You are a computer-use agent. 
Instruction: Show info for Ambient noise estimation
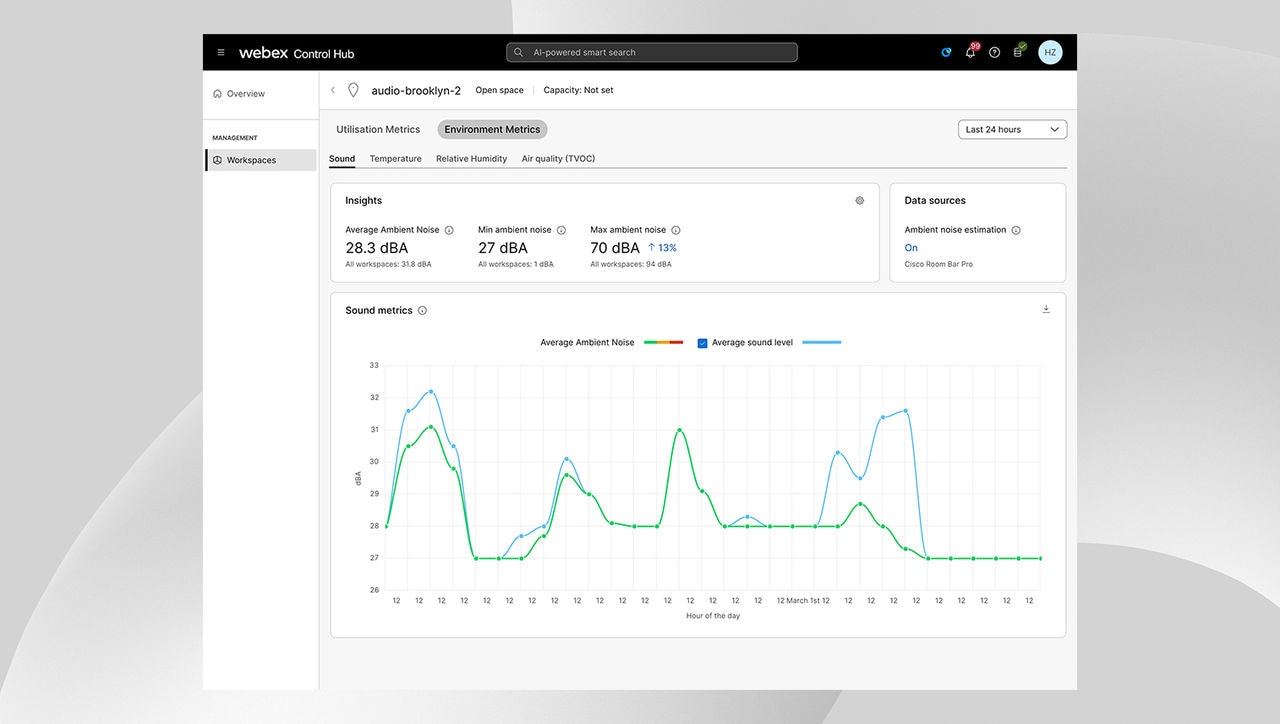1016,230
